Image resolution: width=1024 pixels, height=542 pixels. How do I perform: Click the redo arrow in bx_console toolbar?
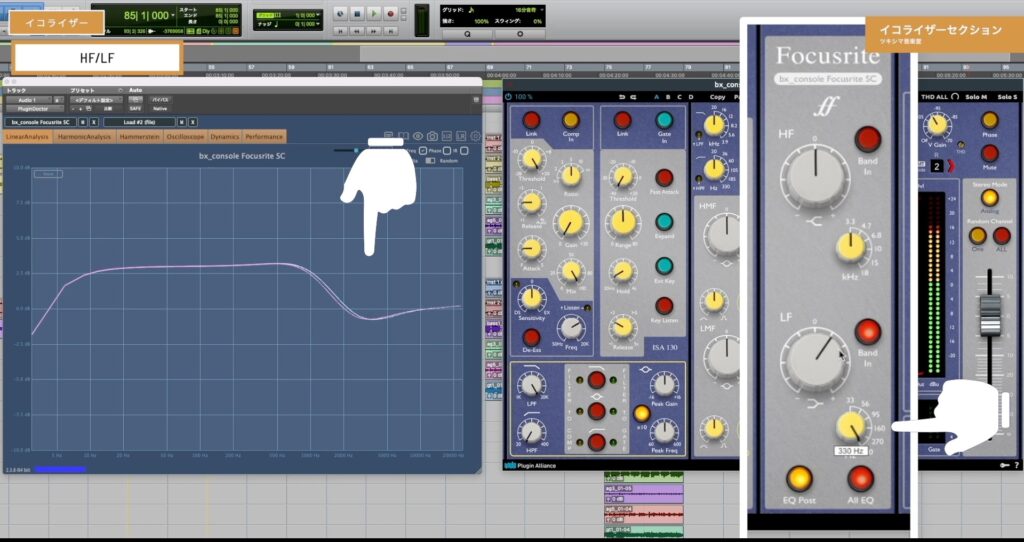point(633,97)
